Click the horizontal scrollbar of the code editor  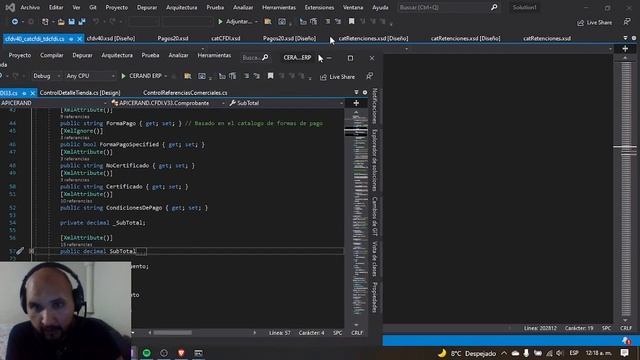pyautogui.click(x=173, y=333)
